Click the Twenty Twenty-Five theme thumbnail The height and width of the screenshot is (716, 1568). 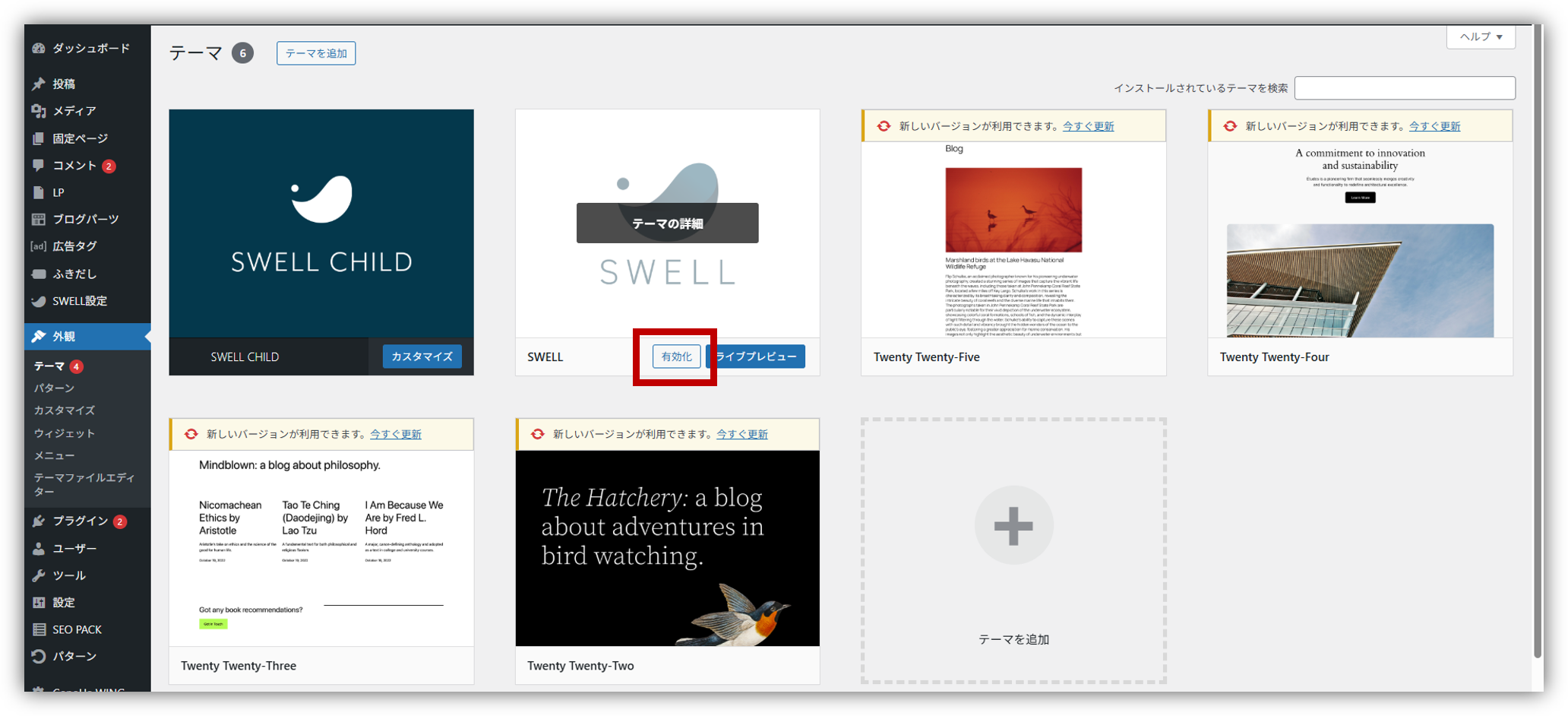pyautogui.click(x=1013, y=239)
